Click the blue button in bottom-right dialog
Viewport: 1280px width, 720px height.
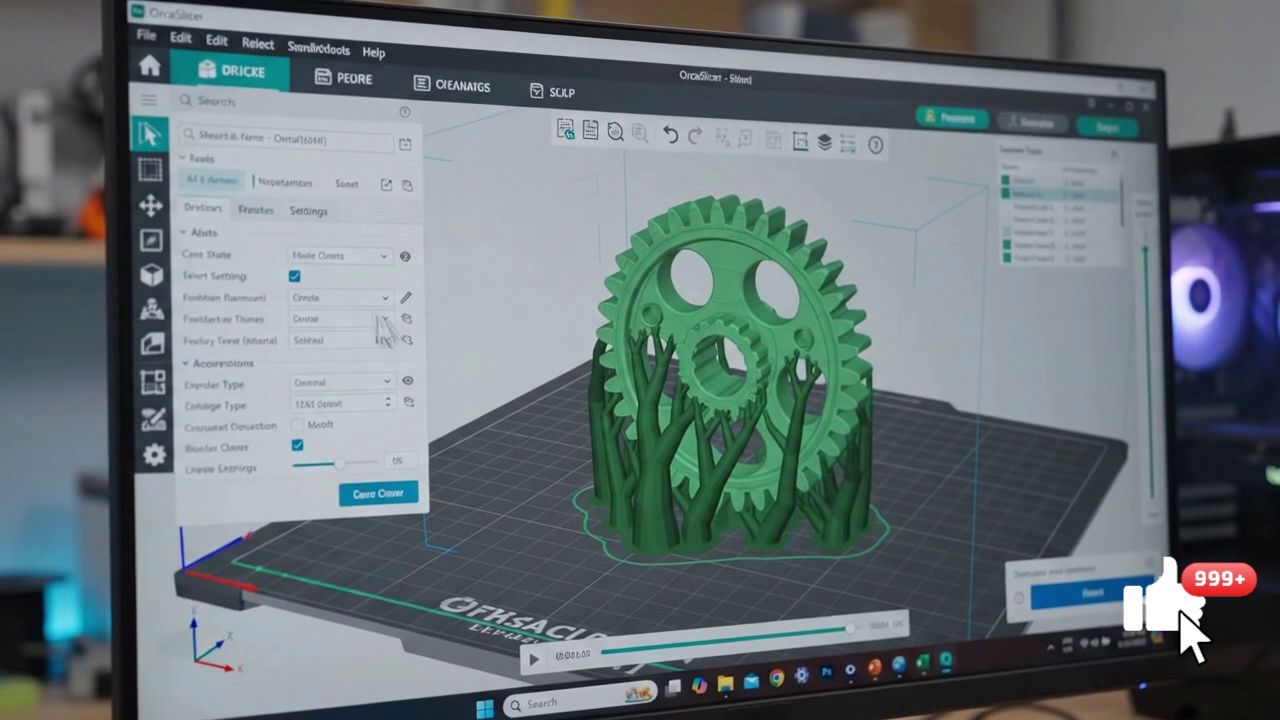(x=1092, y=594)
